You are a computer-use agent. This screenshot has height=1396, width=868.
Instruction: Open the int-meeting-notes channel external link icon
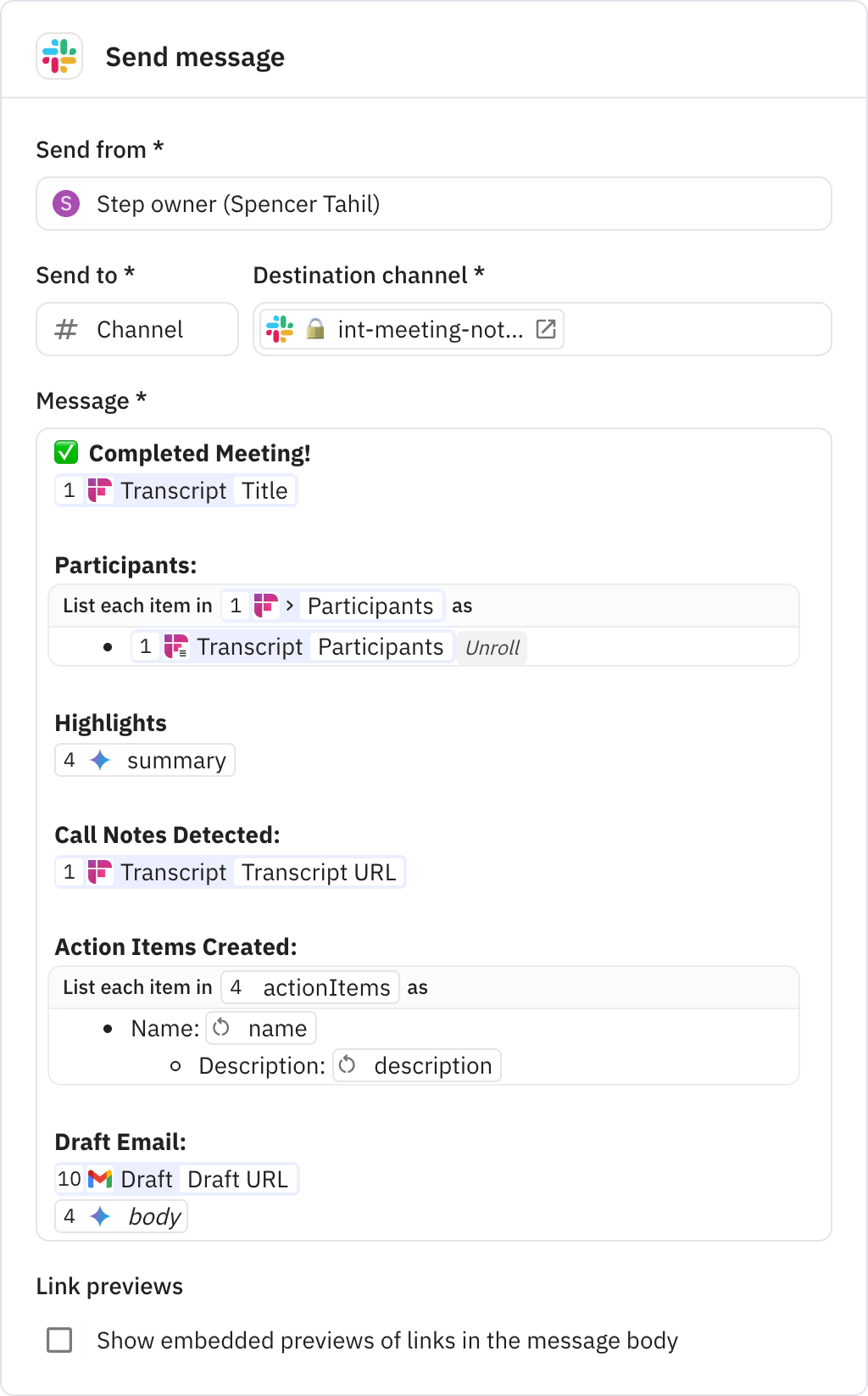[546, 329]
